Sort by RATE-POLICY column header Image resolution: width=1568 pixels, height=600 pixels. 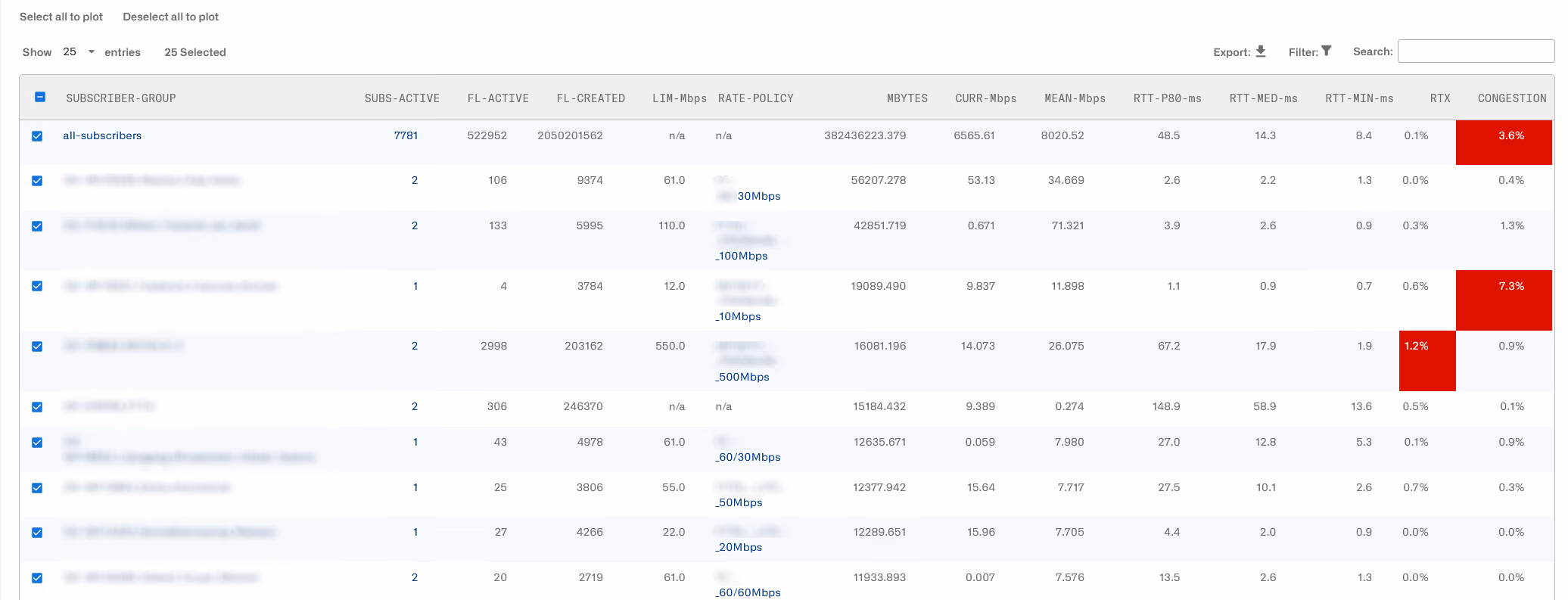click(x=756, y=98)
